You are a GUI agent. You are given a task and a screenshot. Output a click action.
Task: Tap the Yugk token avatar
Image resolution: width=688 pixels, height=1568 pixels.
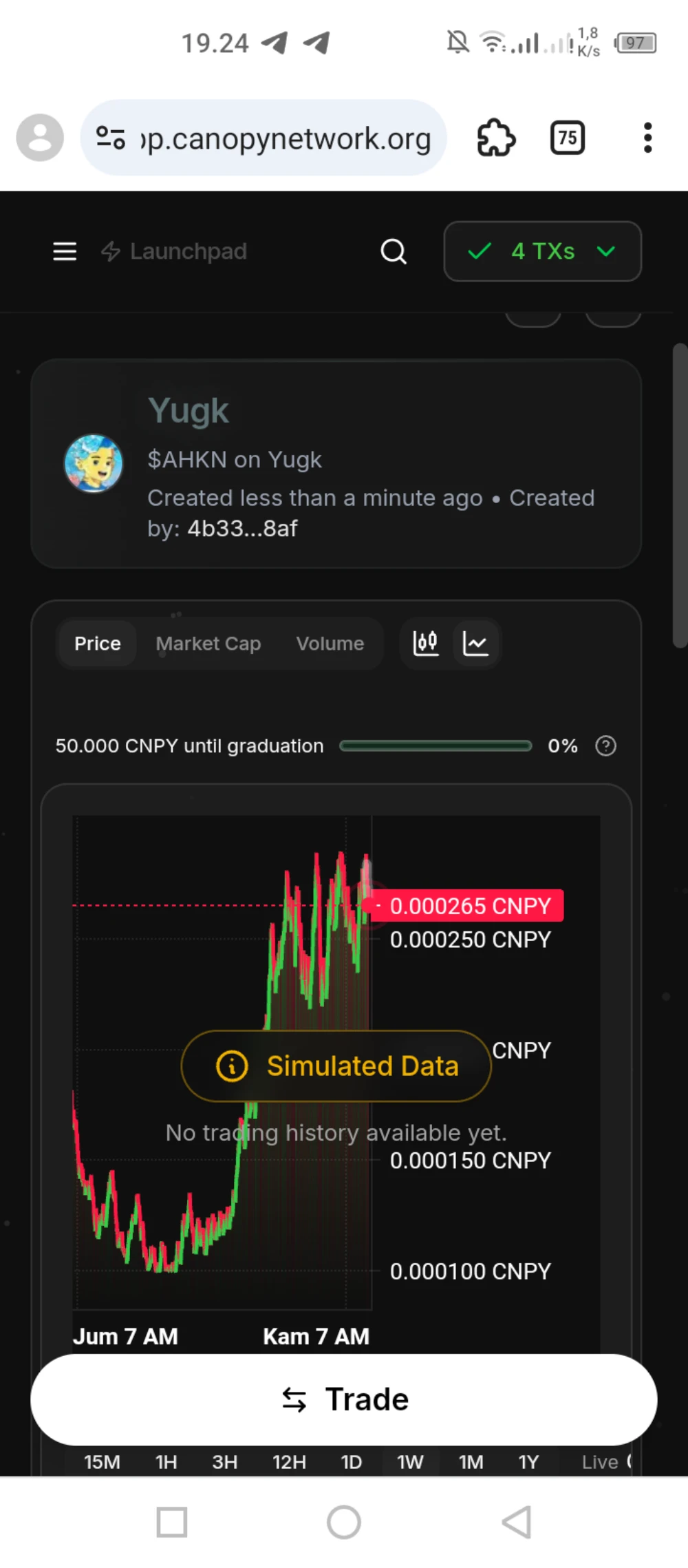click(94, 463)
